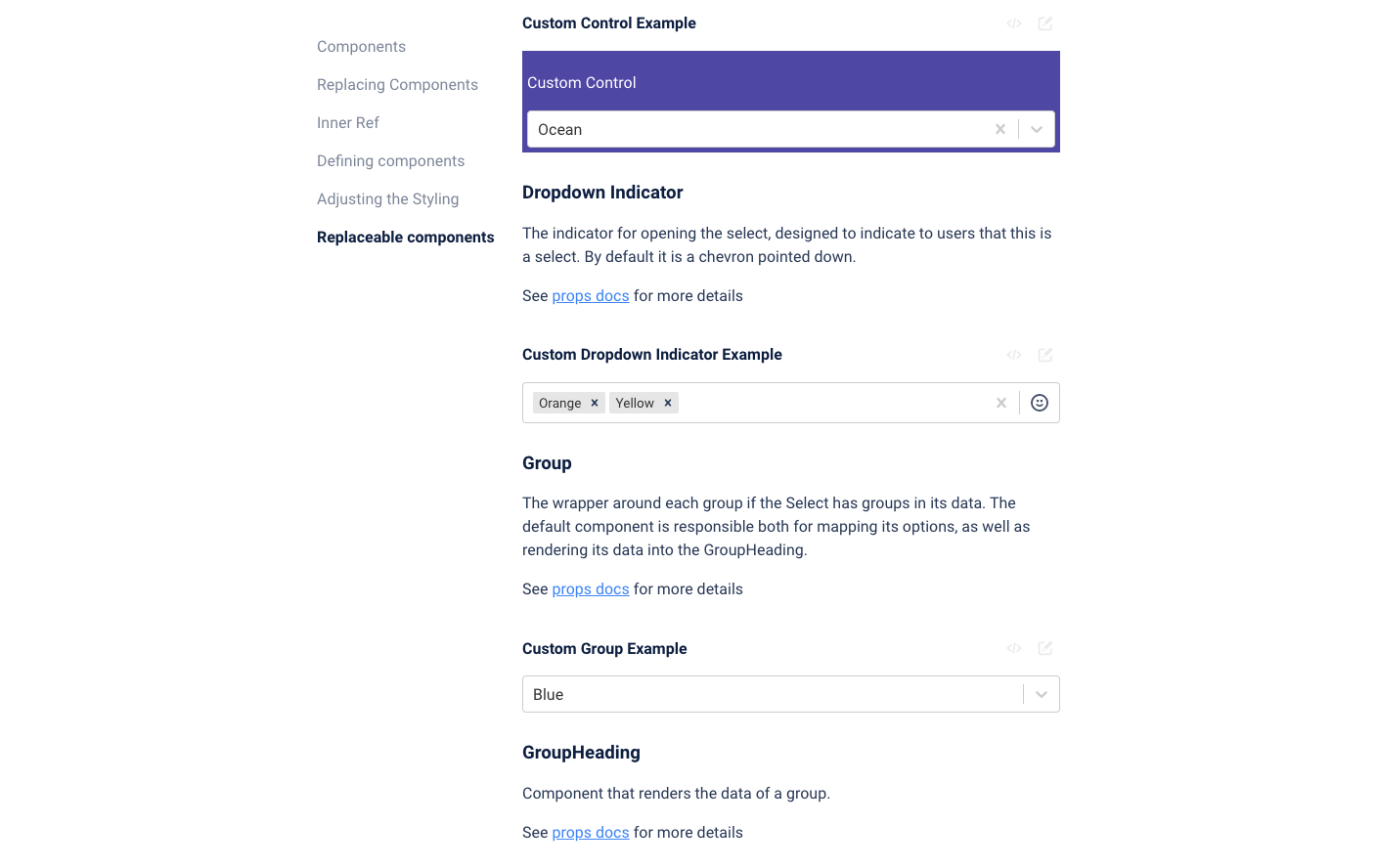
Task: Show source code for Custom Dropdown Indicator Example
Action: pos(1014,355)
